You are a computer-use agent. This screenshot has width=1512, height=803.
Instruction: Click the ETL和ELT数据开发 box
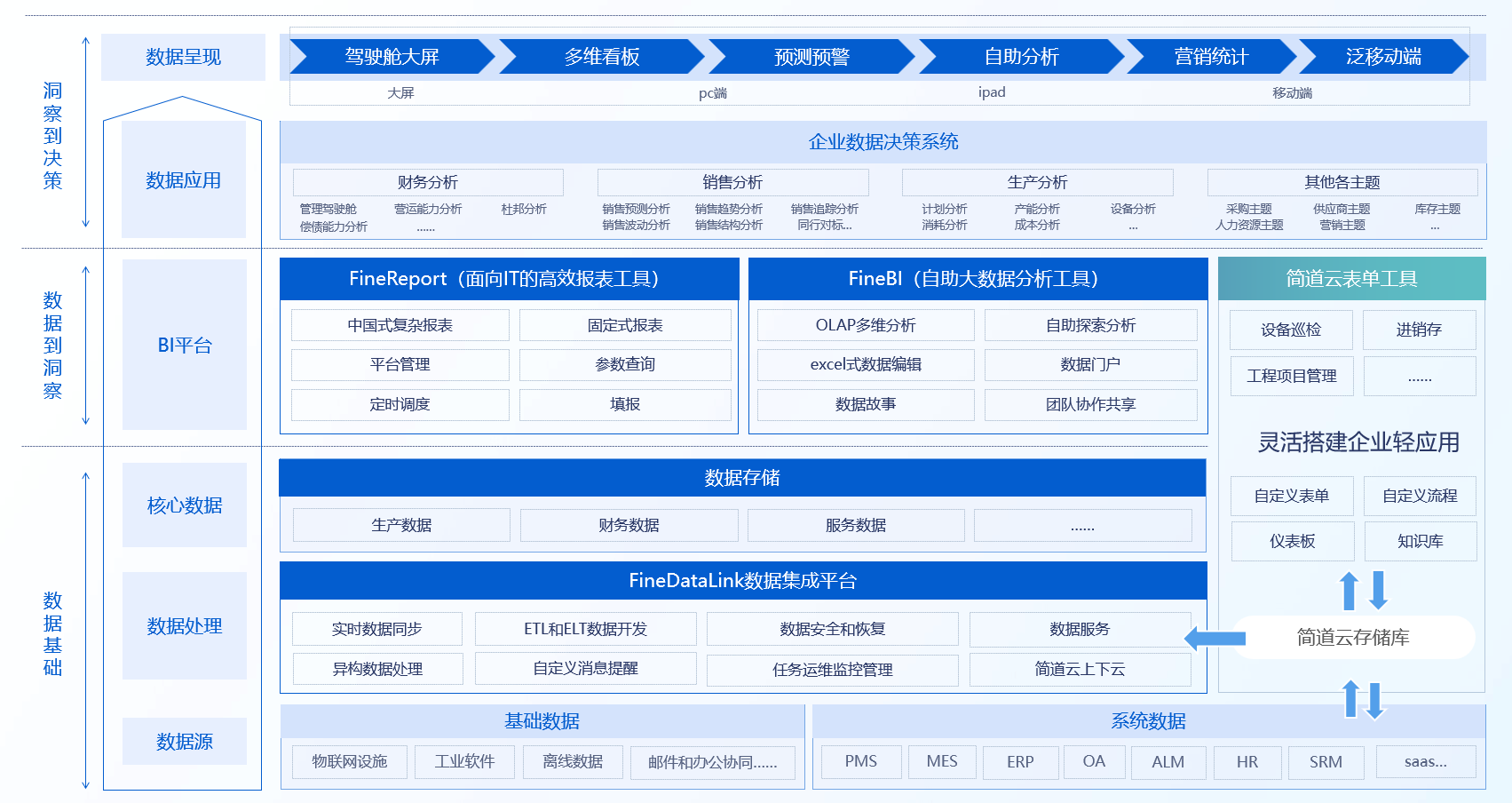(x=585, y=629)
